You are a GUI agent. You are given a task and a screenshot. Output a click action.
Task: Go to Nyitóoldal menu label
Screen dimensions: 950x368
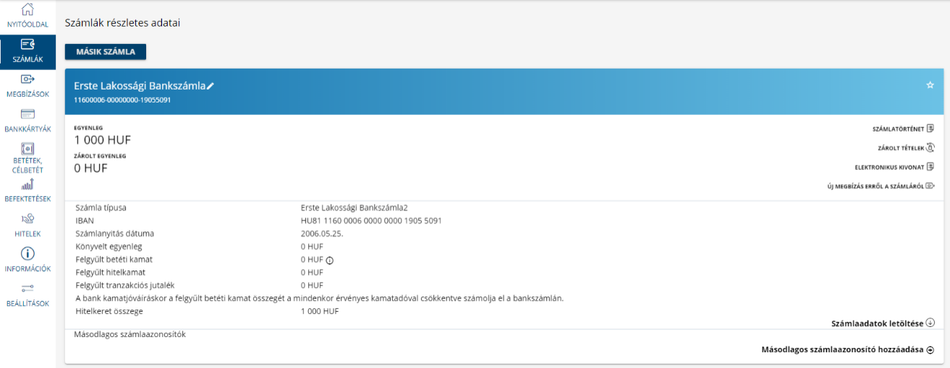pyautogui.click(x=27, y=24)
